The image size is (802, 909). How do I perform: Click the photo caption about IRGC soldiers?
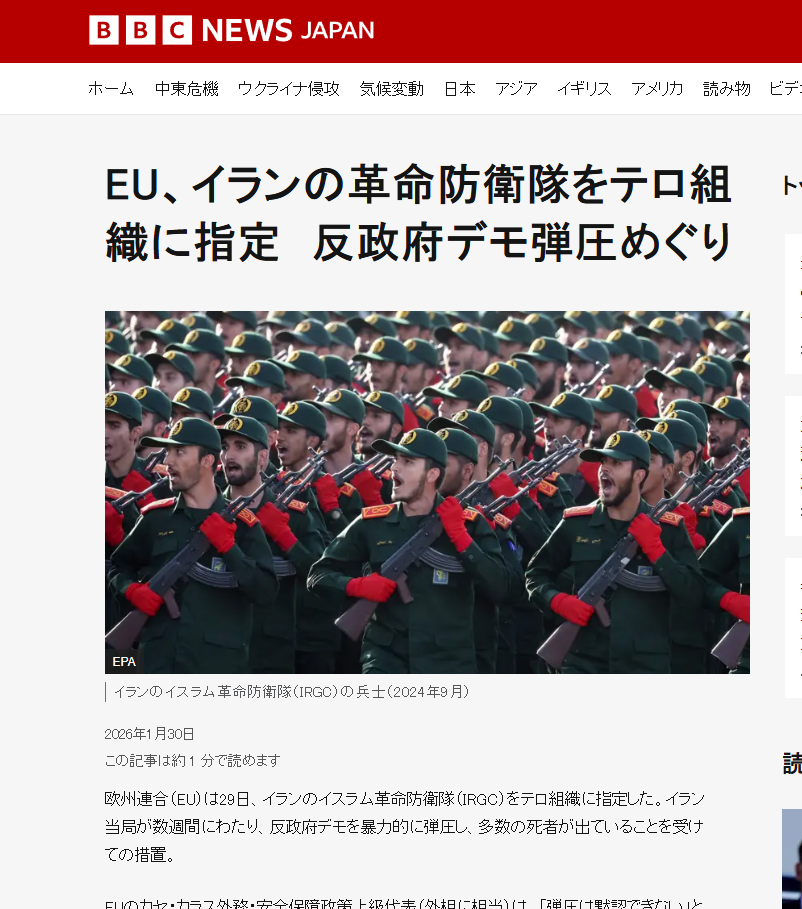click(291, 692)
